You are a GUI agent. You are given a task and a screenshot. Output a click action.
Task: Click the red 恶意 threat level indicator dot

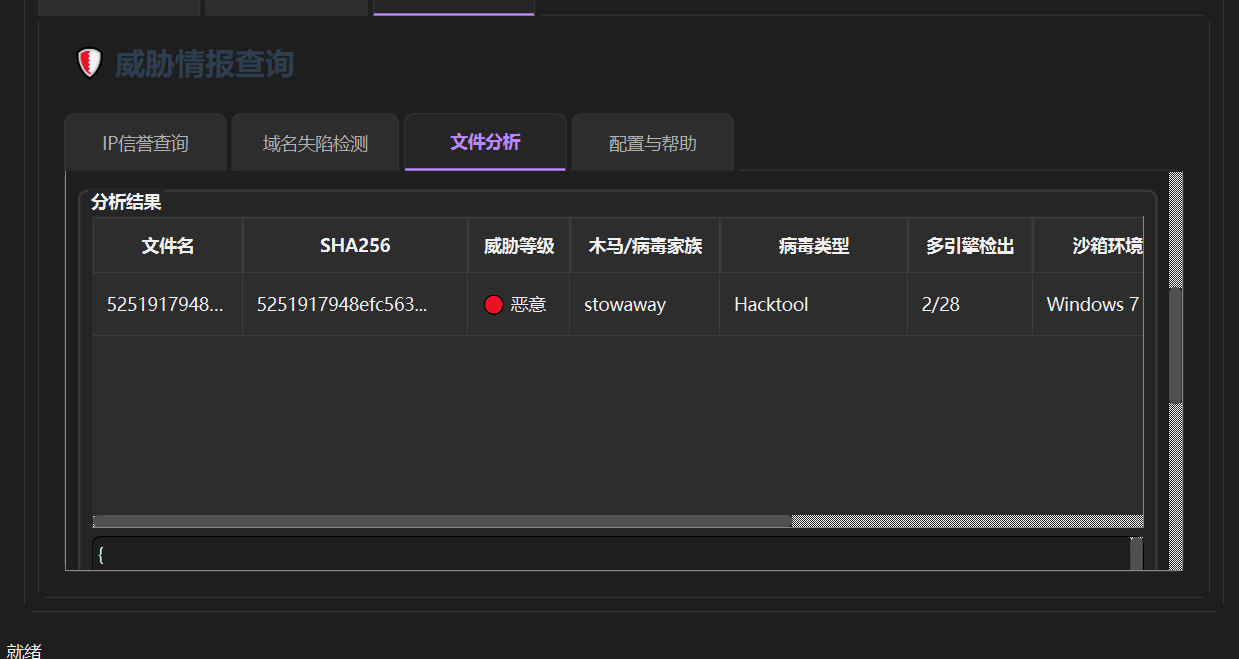493,305
